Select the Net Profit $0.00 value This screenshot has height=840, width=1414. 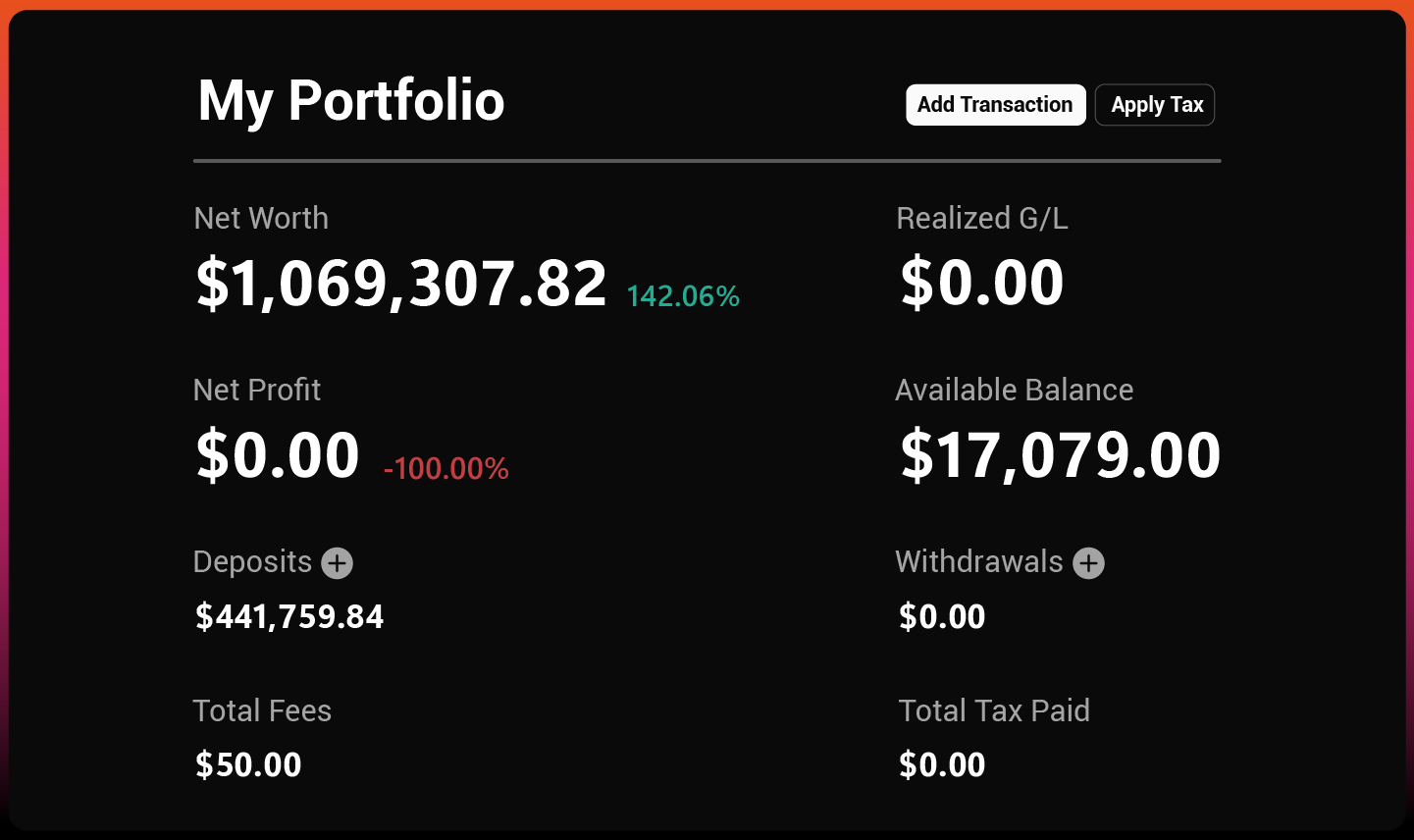coord(278,455)
